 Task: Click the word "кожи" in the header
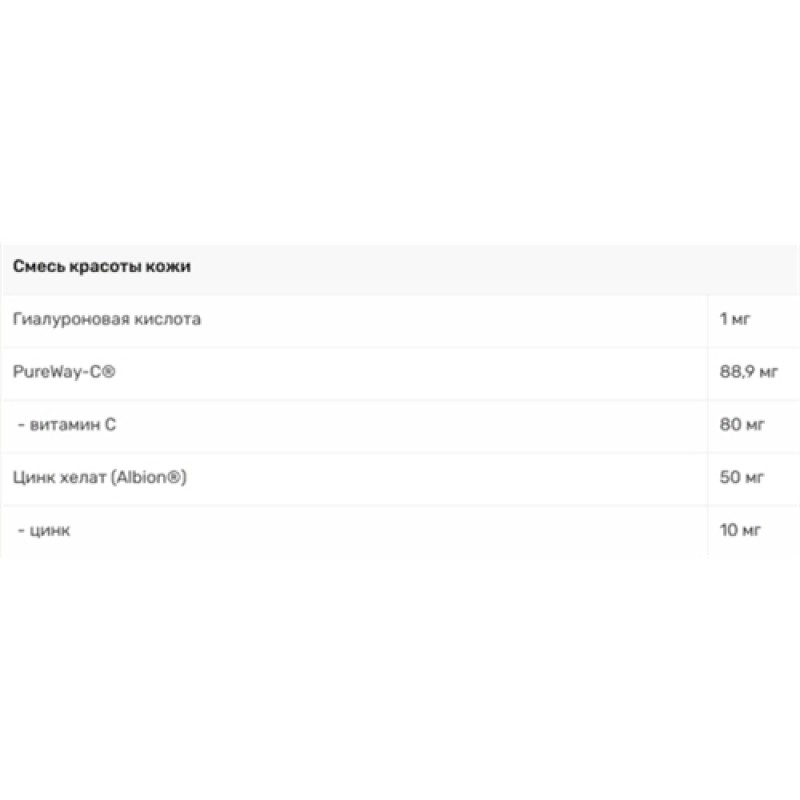[x=169, y=267]
